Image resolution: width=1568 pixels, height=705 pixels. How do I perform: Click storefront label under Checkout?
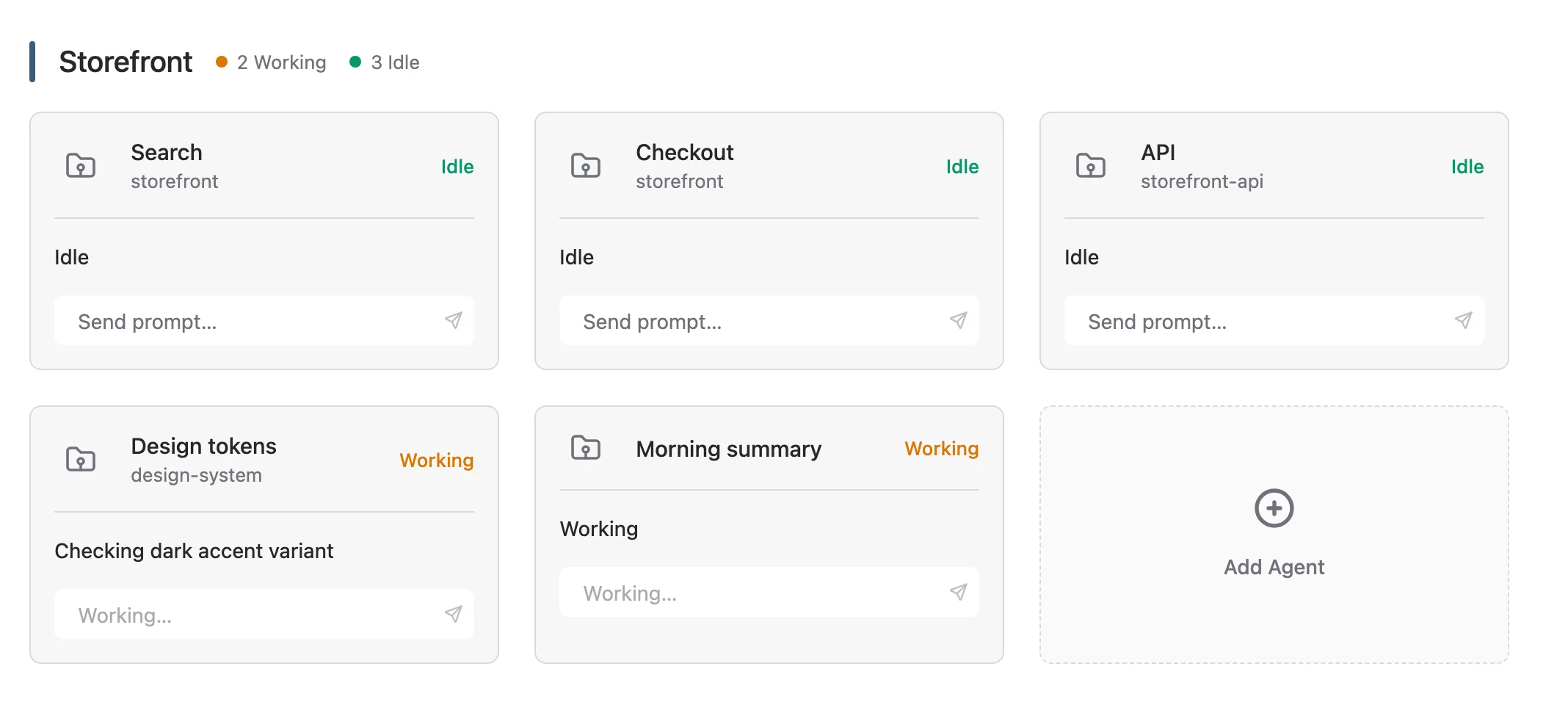[x=680, y=181]
